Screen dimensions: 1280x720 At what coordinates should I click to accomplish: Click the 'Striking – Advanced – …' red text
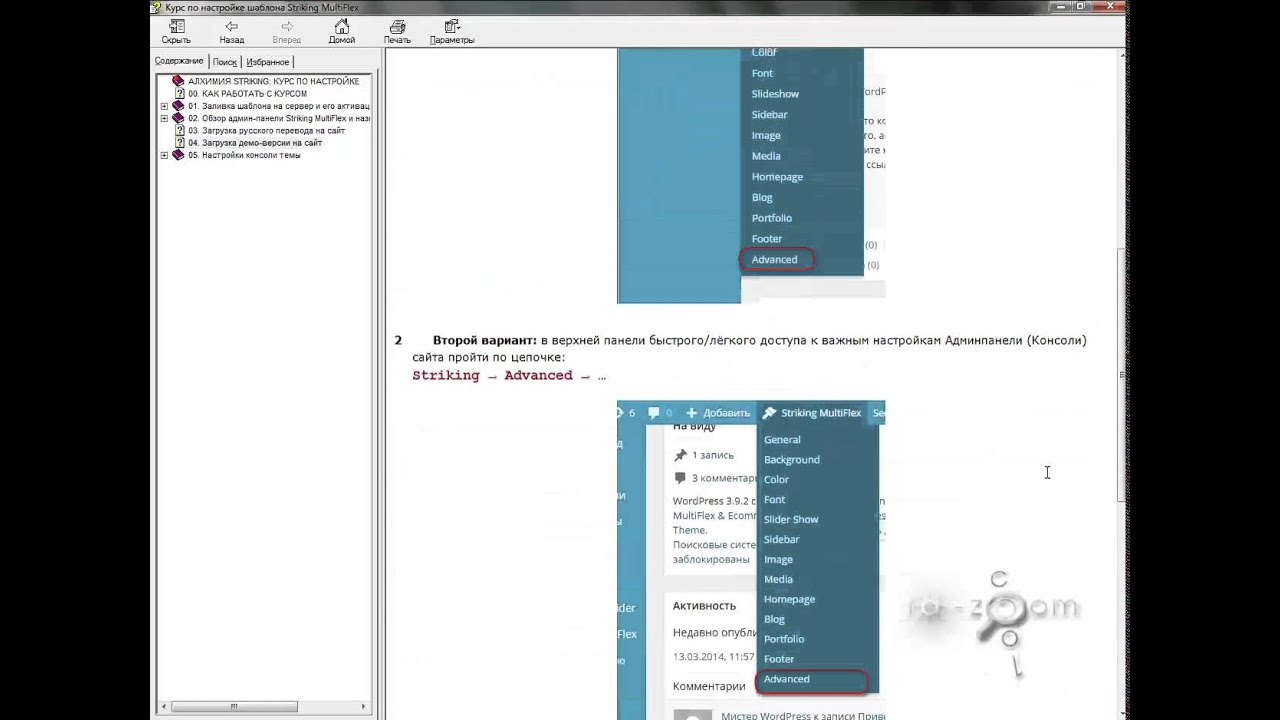(x=509, y=376)
